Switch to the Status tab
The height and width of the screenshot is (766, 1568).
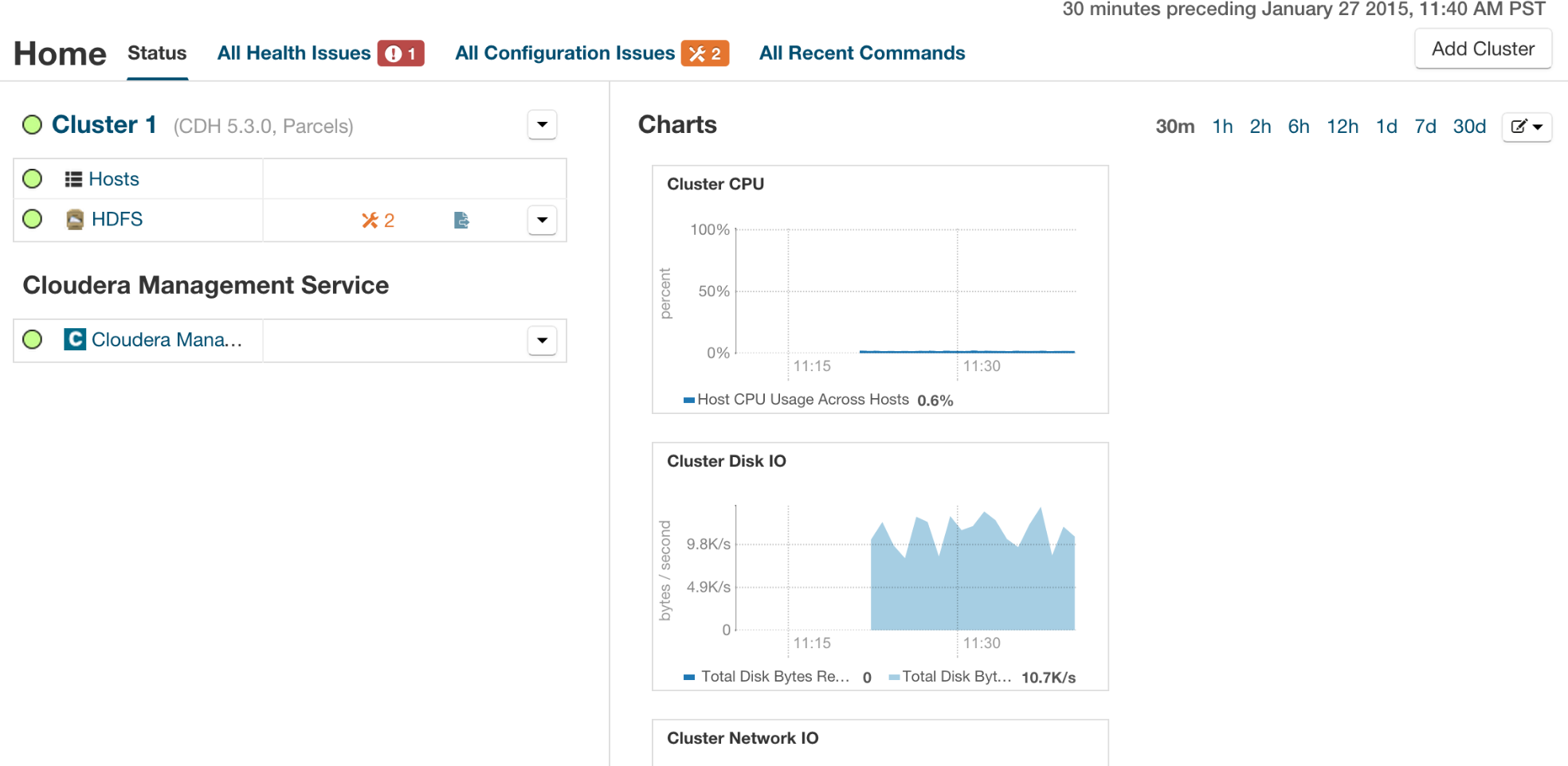(157, 53)
